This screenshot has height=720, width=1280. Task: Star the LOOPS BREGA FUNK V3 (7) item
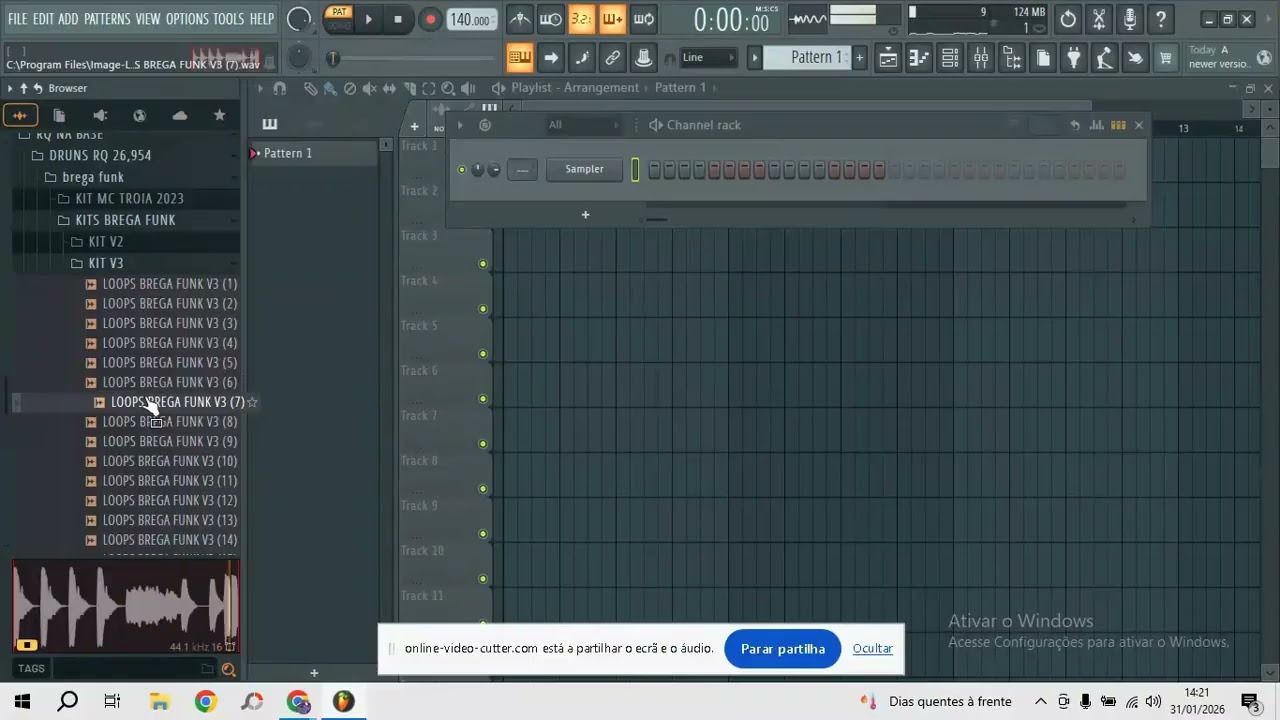(252, 402)
